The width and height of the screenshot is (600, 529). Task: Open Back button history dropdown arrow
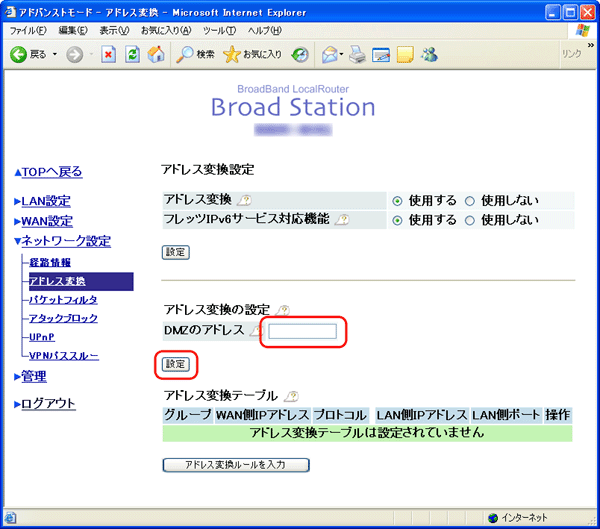pos(55,54)
